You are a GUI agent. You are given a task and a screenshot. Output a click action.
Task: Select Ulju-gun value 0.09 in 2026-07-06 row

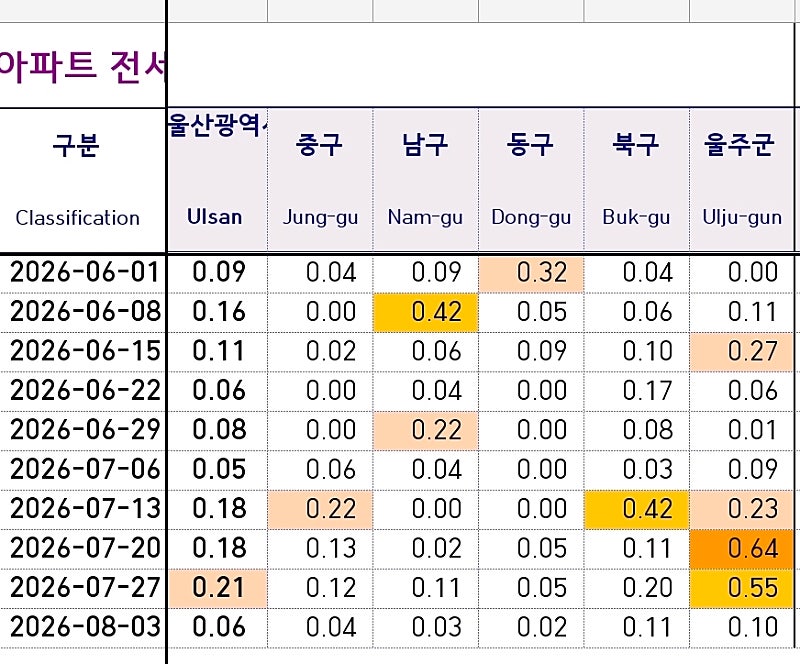point(742,470)
